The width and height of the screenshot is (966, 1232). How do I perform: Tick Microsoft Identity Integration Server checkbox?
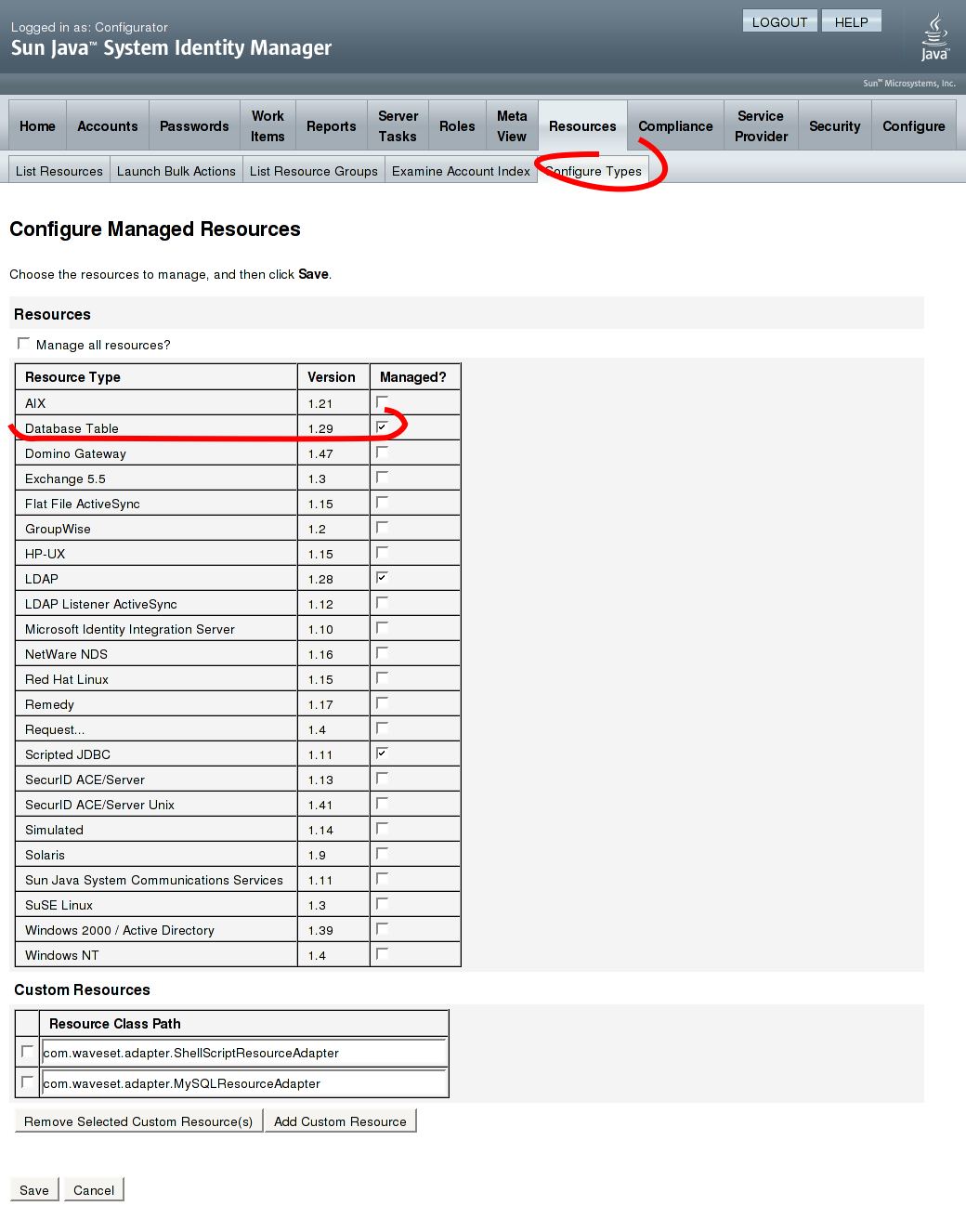coord(382,627)
